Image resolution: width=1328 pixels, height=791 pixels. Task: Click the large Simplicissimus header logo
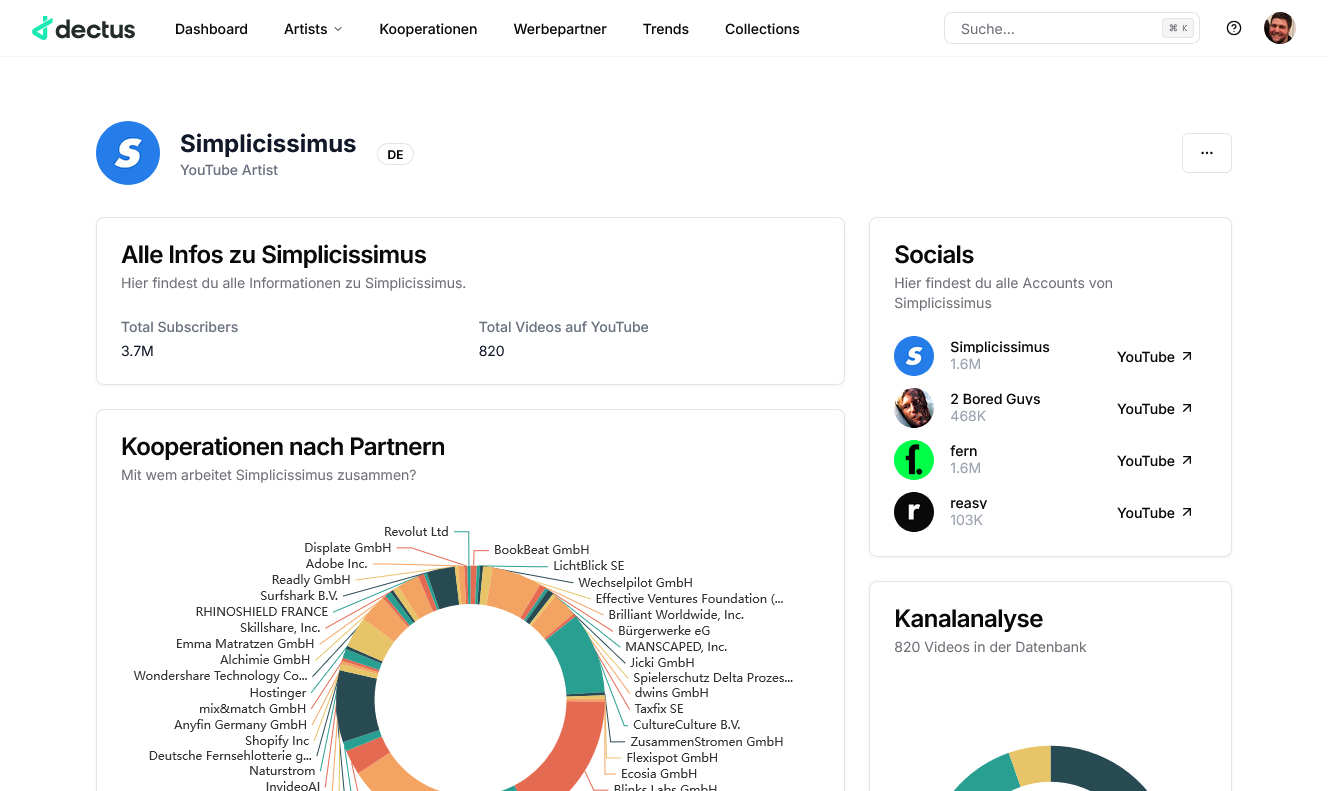pos(128,153)
